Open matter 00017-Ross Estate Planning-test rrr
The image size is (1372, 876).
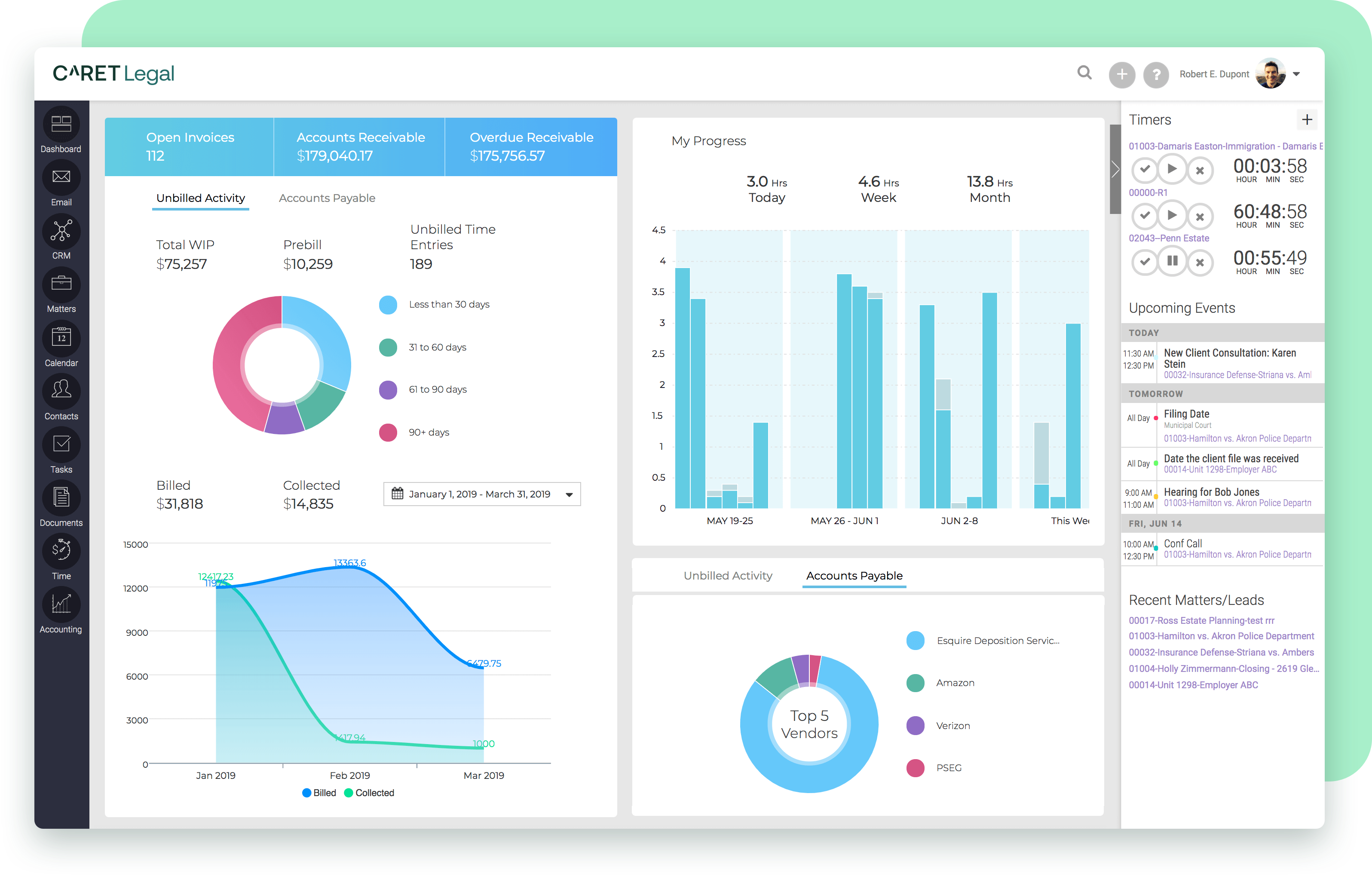1201,620
